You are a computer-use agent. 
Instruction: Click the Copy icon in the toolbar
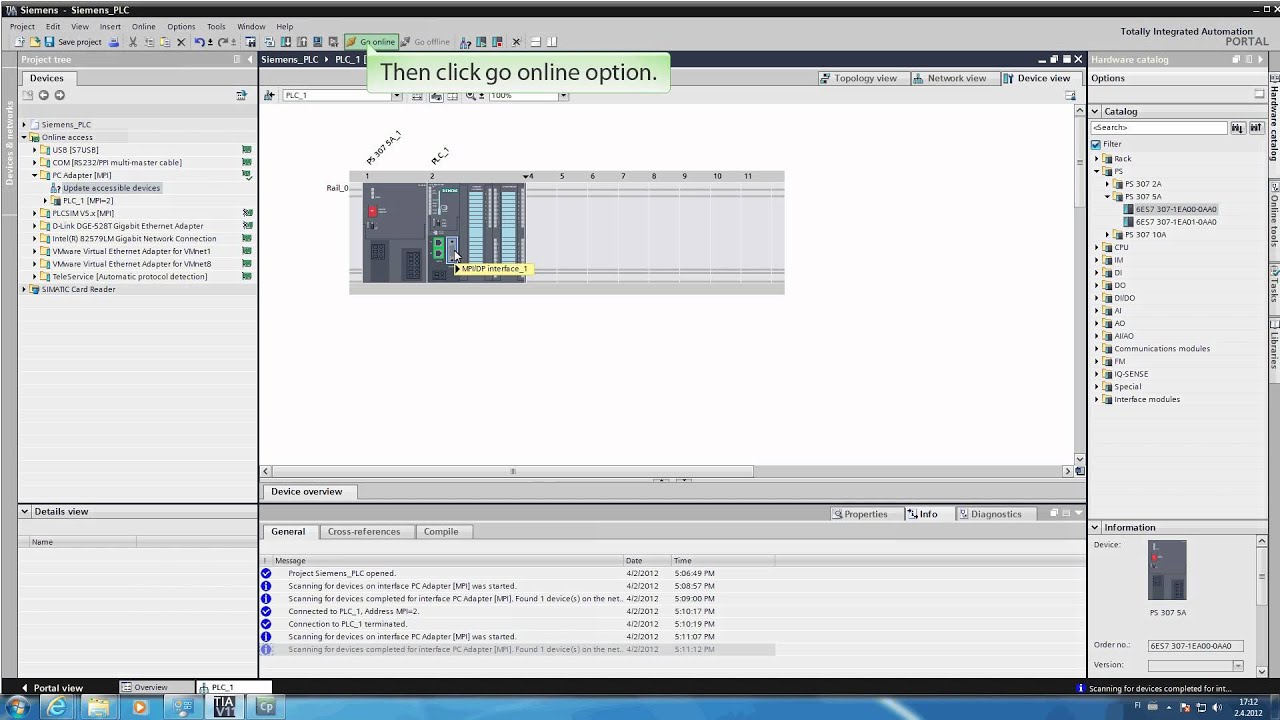pos(149,42)
